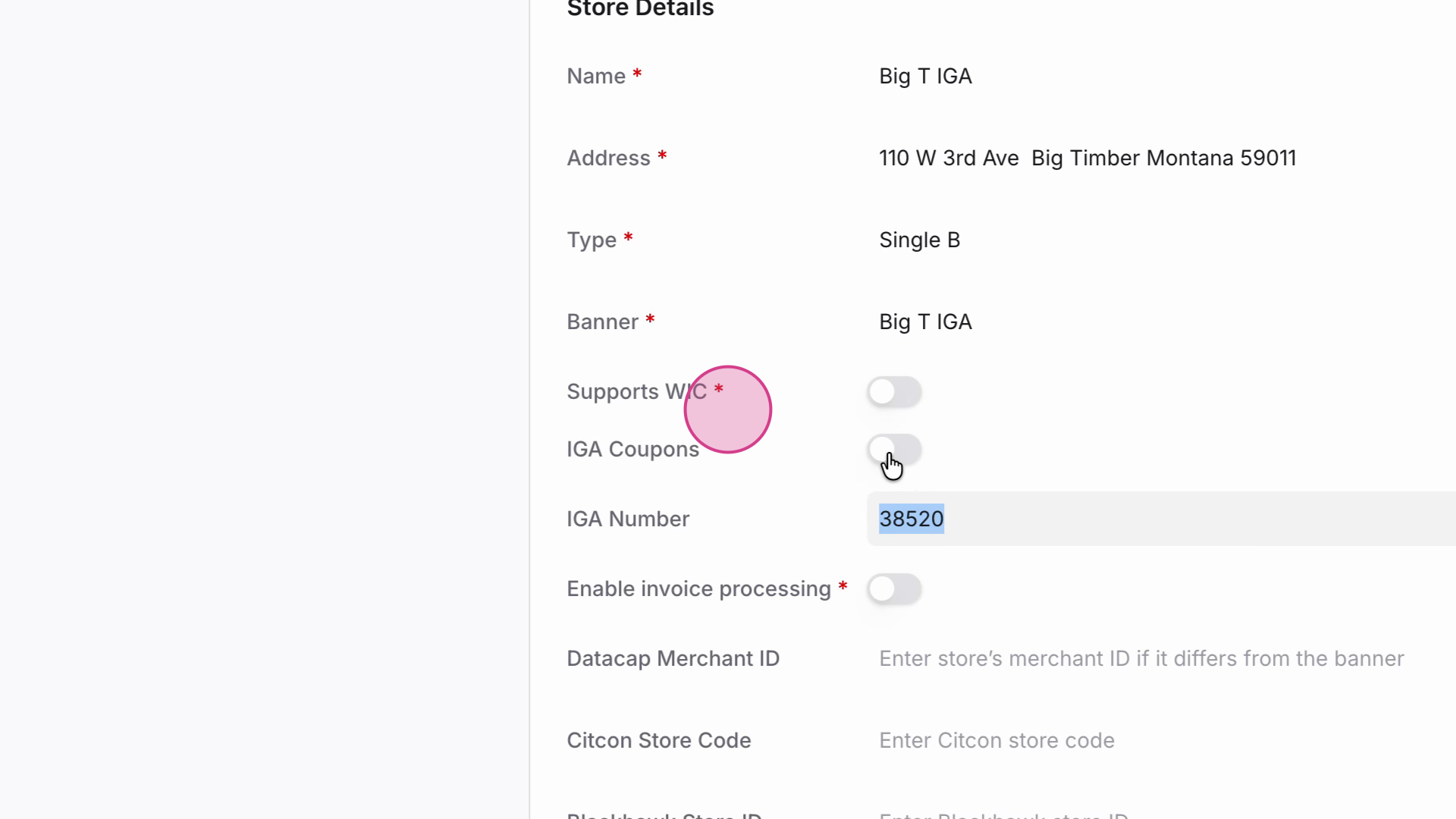Click the Enable invoice processing label
The image size is (1456, 819).
click(x=698, y=588)
